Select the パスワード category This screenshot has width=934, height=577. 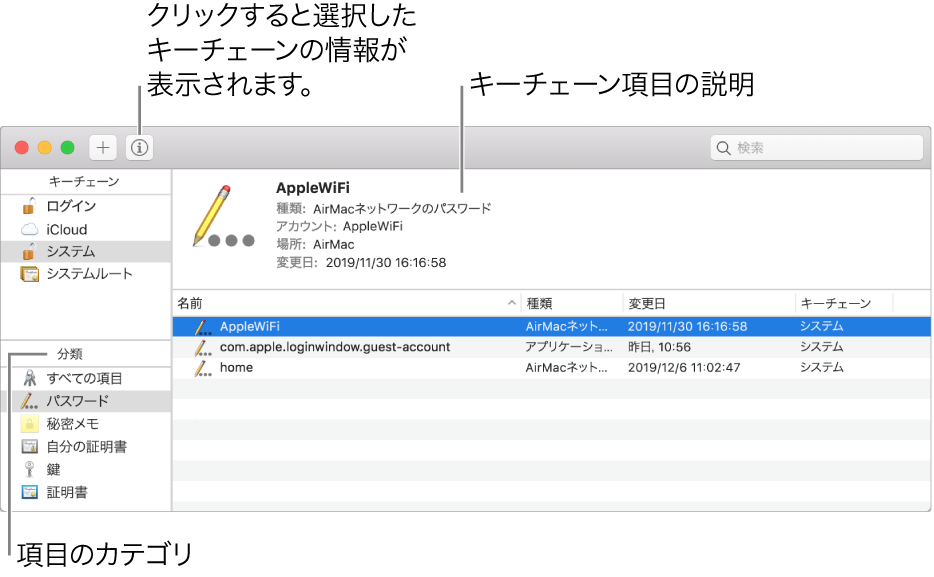pyautogui.click(x=86, y=401)
